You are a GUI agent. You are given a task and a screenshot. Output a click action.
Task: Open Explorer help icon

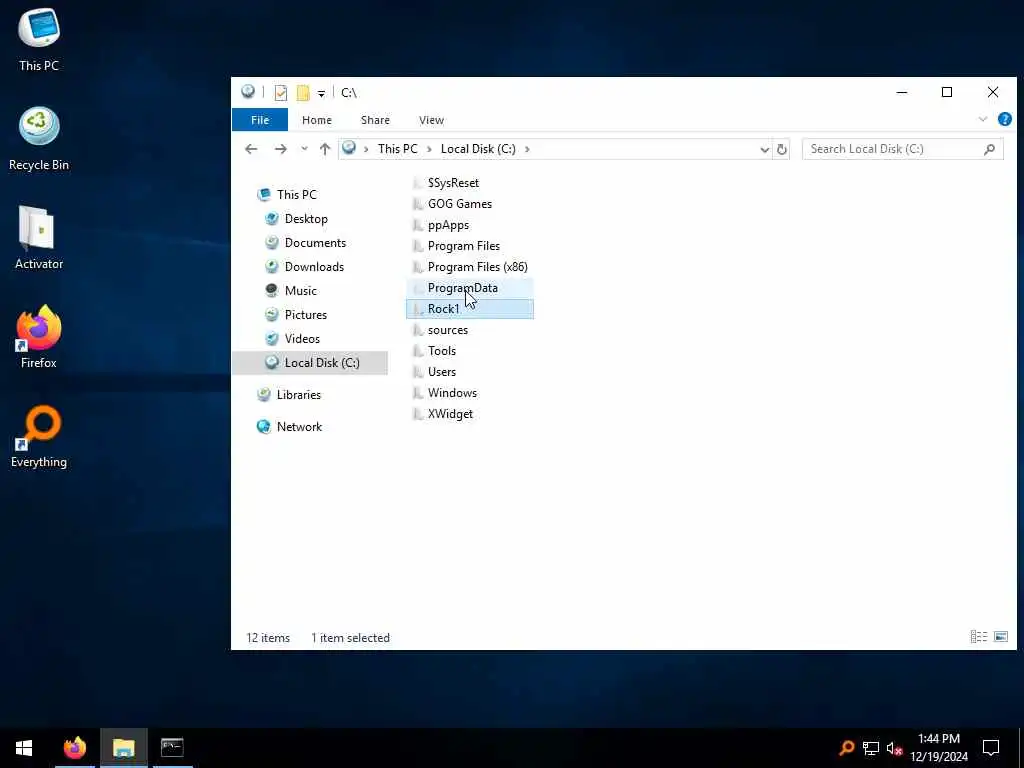[x=1004, y=120]
